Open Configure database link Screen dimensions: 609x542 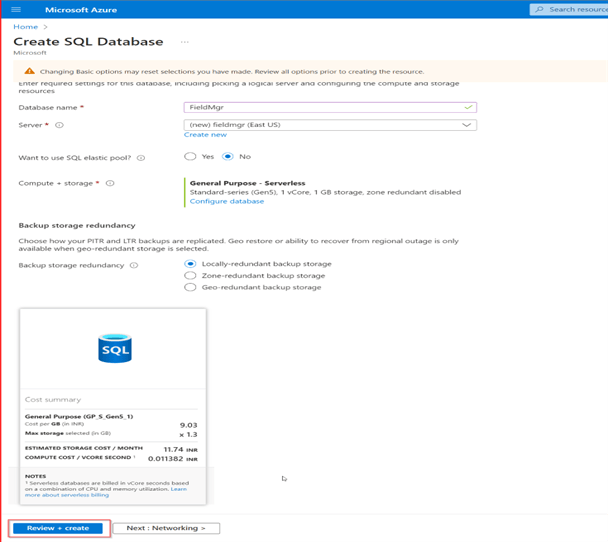click(227, 201)
